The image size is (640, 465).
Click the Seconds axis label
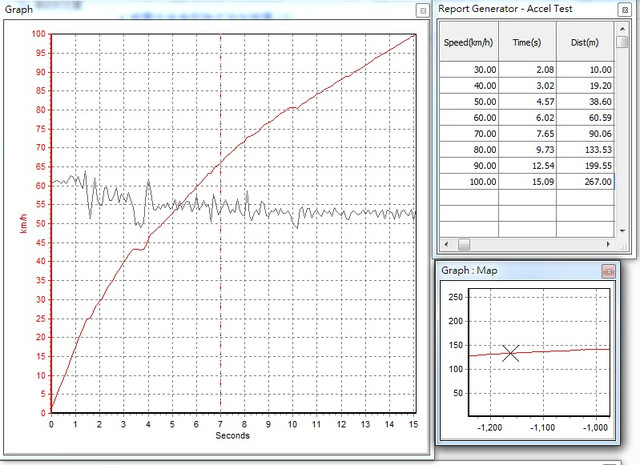click(x=232, y=436)
